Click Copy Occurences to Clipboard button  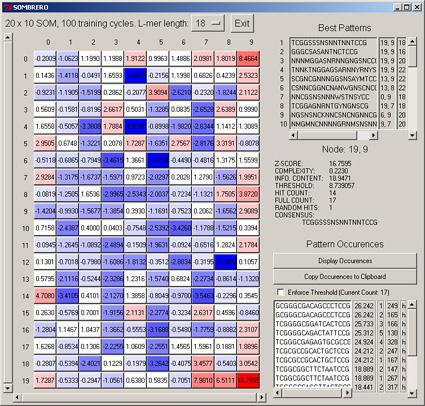[x=345, y=276]
